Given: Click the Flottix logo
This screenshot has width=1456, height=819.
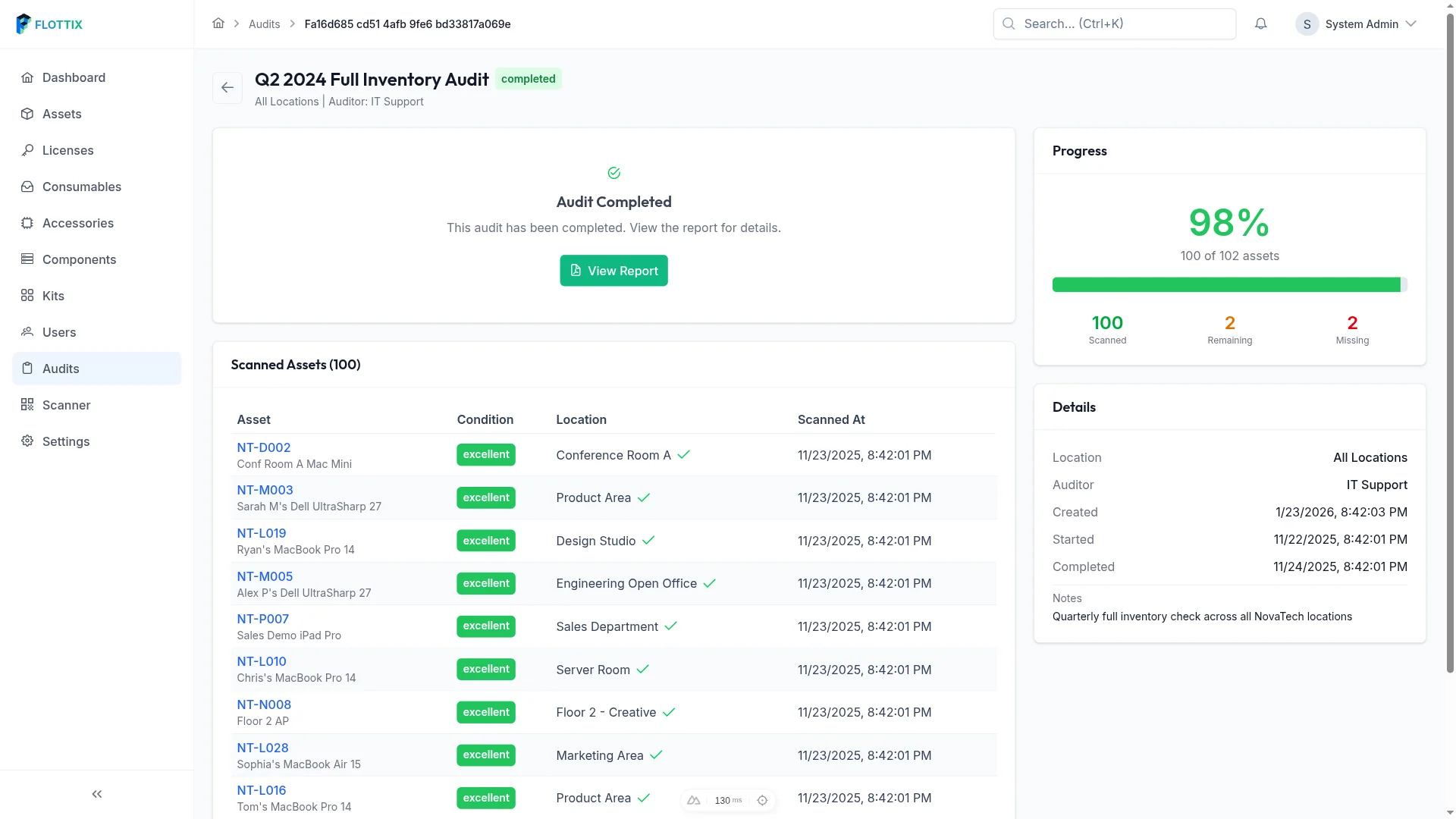Looking at the screenshot, I should 49,24.
